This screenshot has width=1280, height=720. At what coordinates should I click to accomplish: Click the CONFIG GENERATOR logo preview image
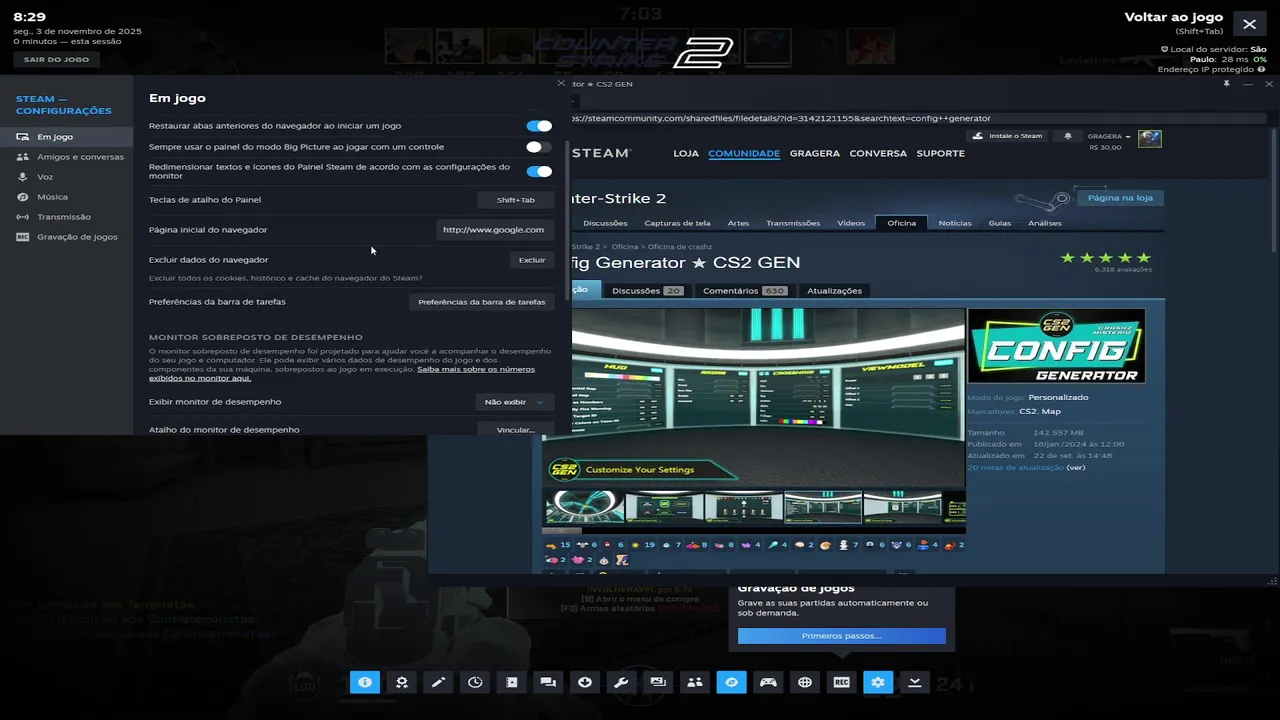1056,346
